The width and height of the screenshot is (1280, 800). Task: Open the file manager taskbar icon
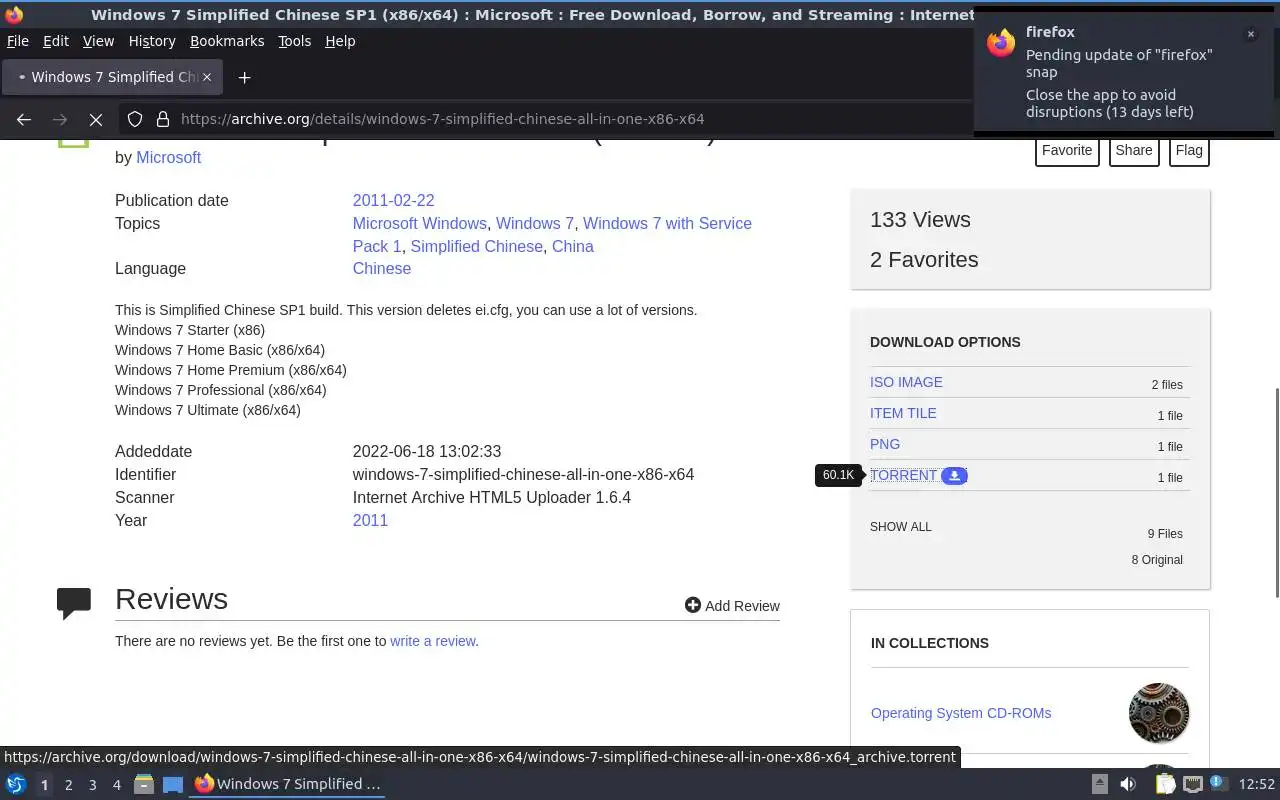point(144,784)
